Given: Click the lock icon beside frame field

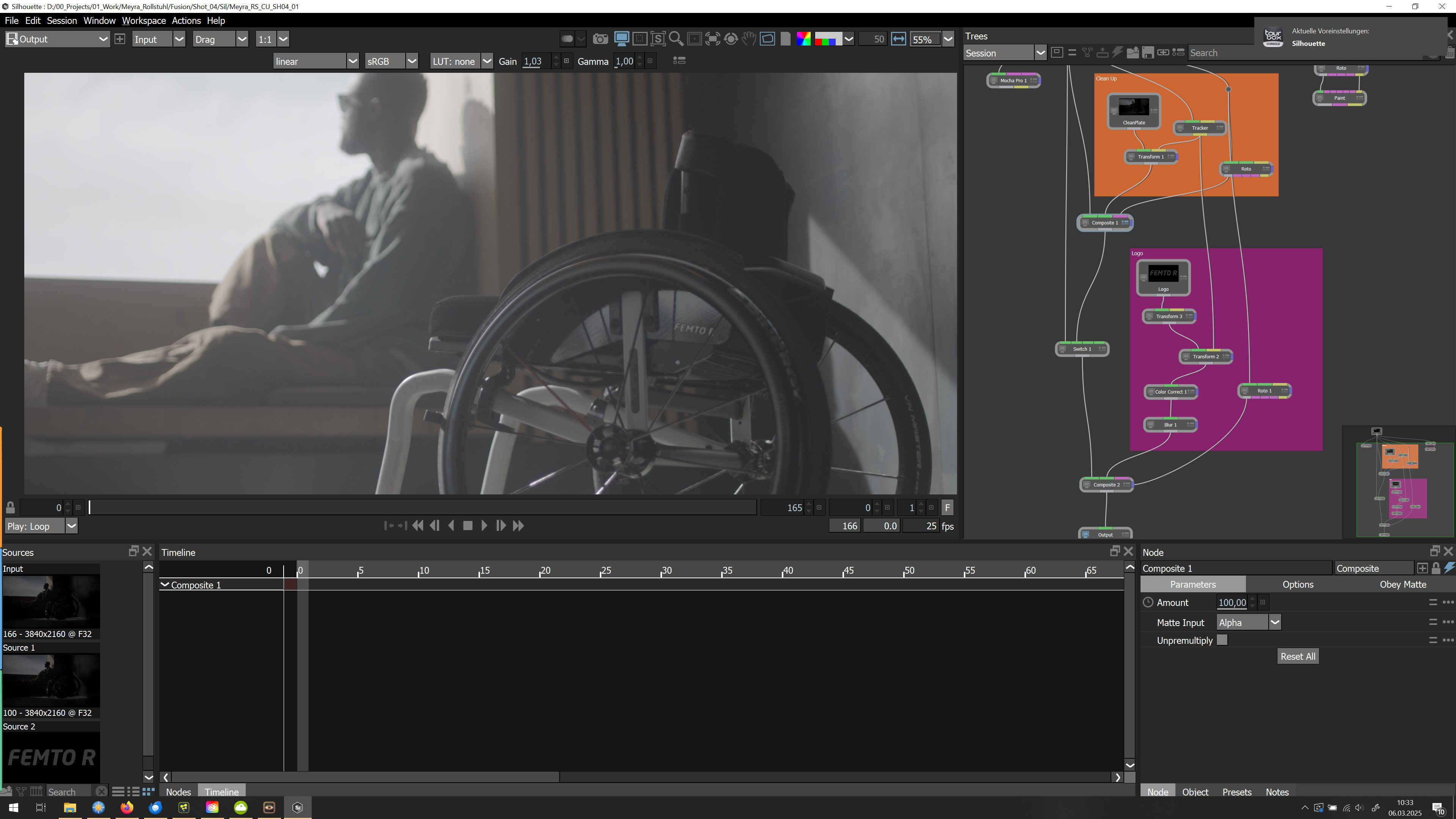Looking at the screenshot, I should point(10,508).
